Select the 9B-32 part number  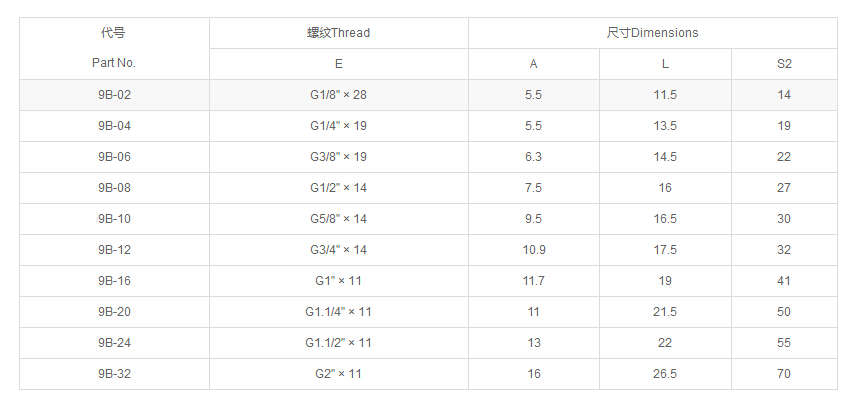point(114,374)
